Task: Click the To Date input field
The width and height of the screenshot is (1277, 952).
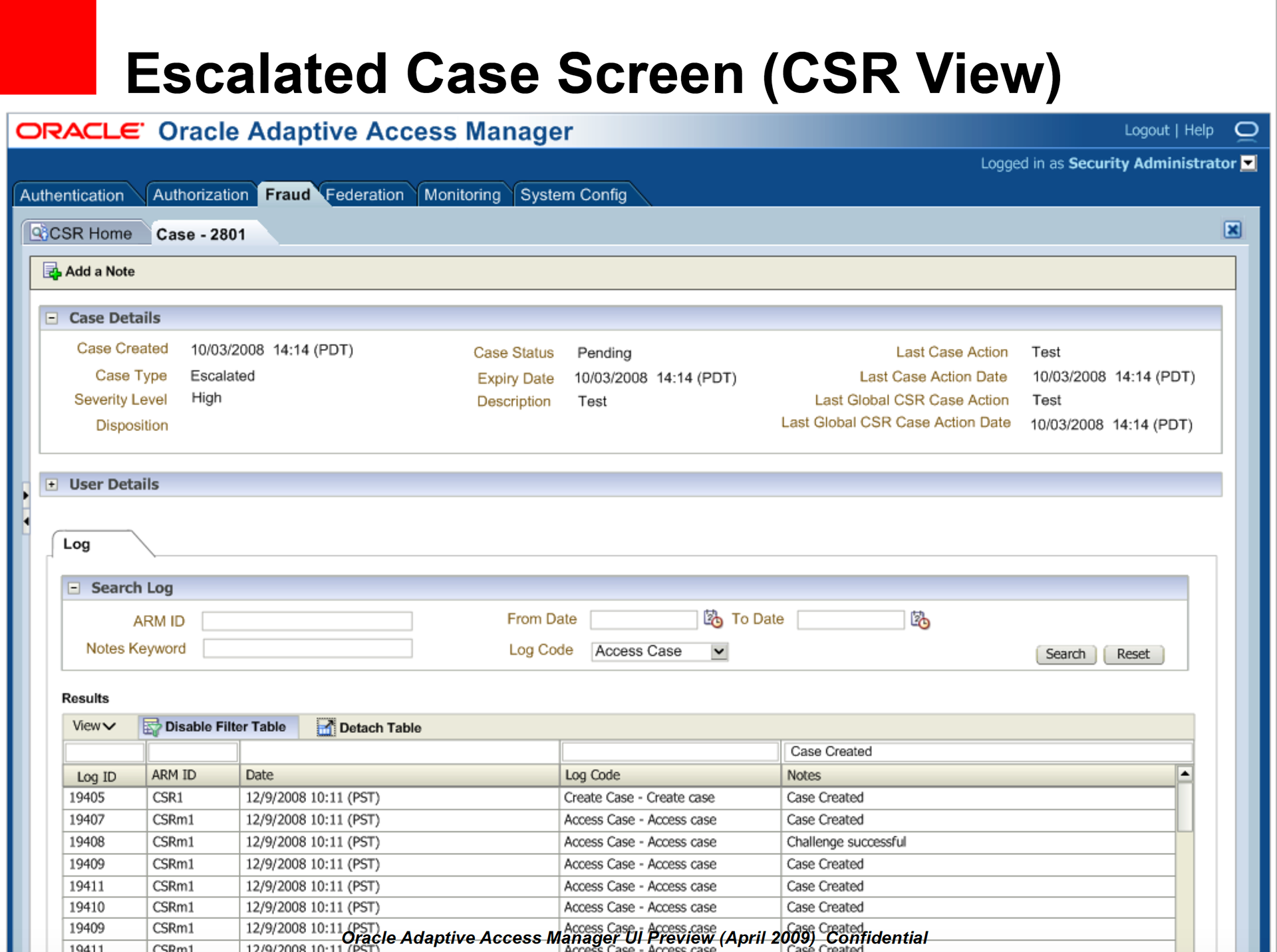Action: [x=851, y=620]
